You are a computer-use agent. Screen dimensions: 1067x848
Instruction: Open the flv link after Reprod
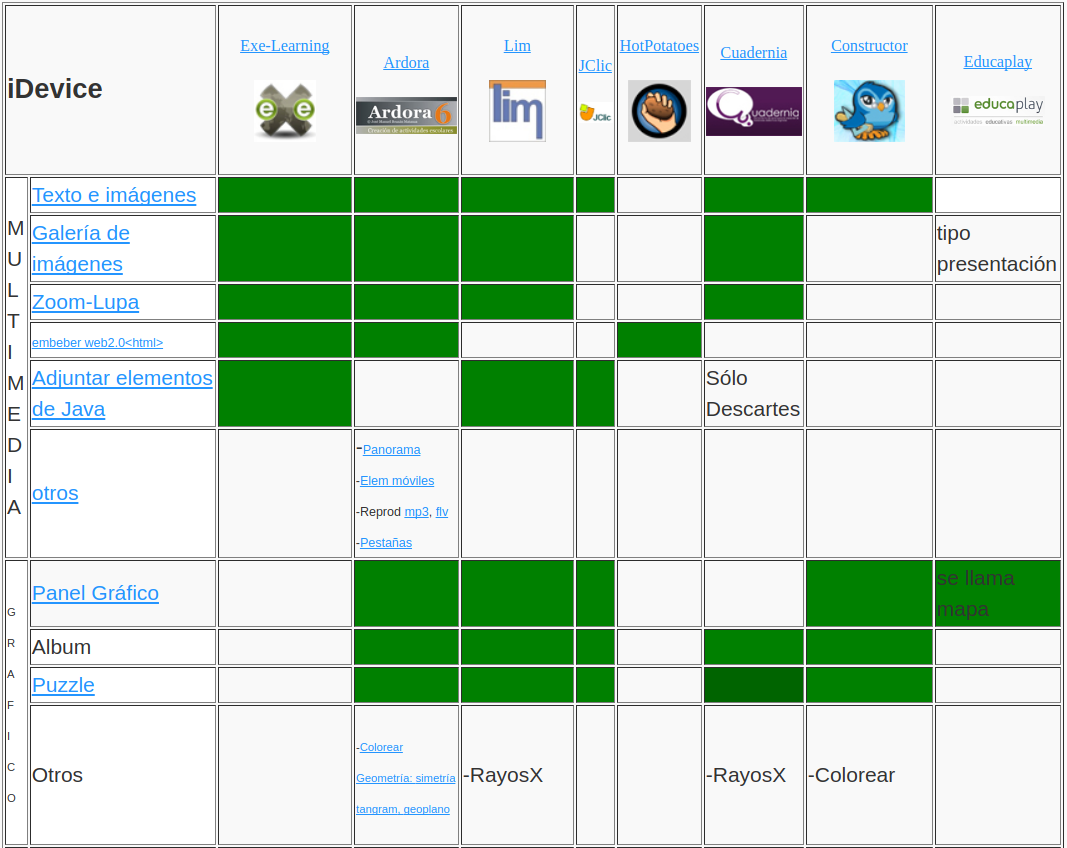[x=442, y=512]
